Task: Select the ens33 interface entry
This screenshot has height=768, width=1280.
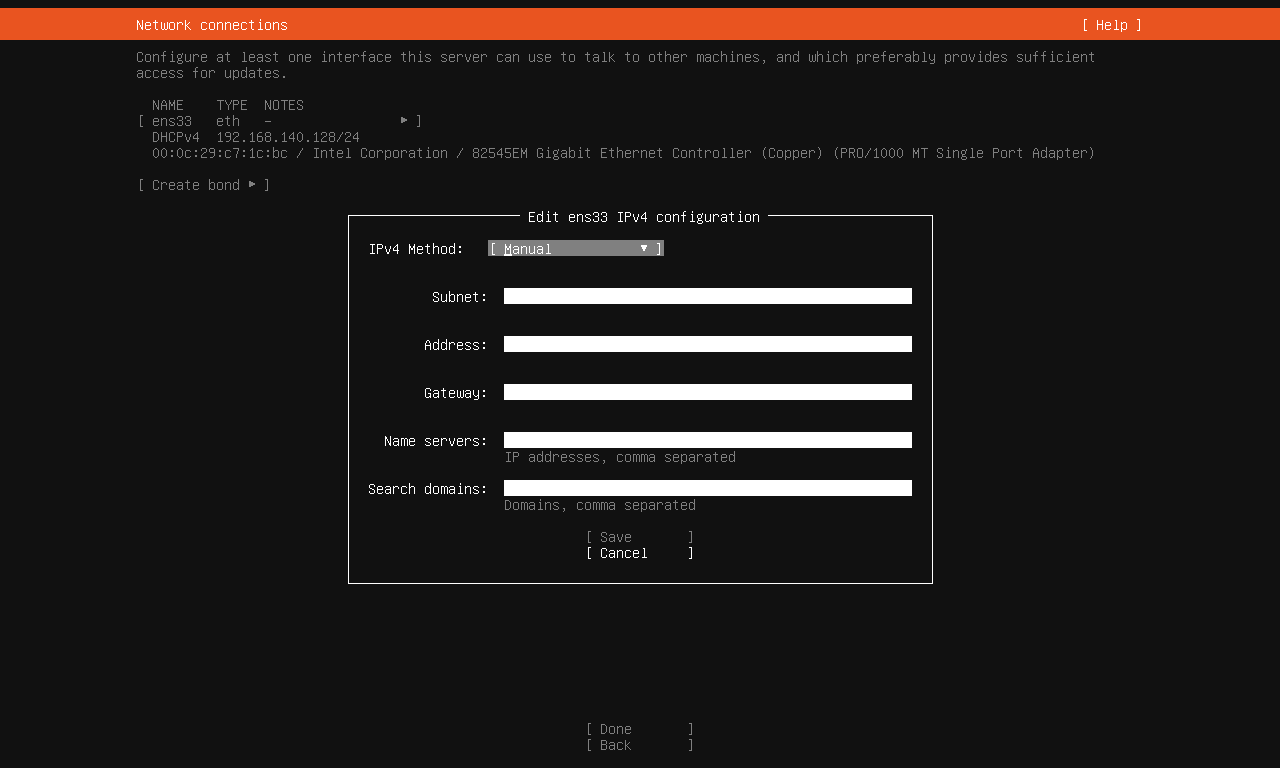Action: 171,120
